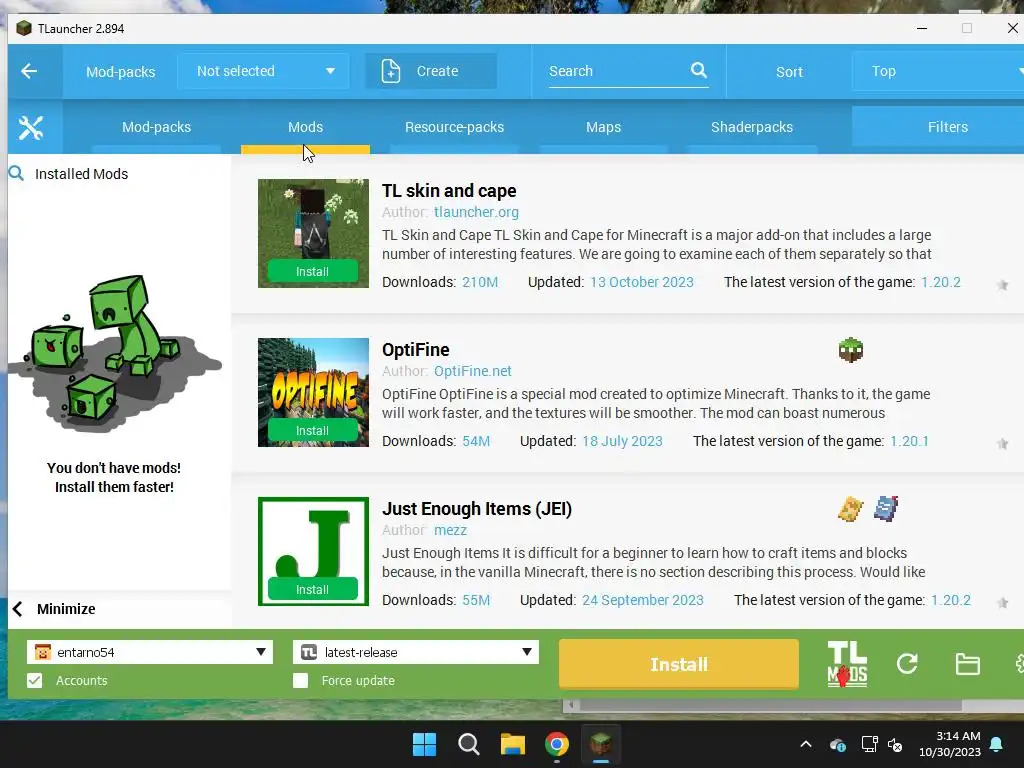The width and height of the screenshot is (1024, 768).
Task: Open File Explorer from taskbar
Action: coord(513,744)
